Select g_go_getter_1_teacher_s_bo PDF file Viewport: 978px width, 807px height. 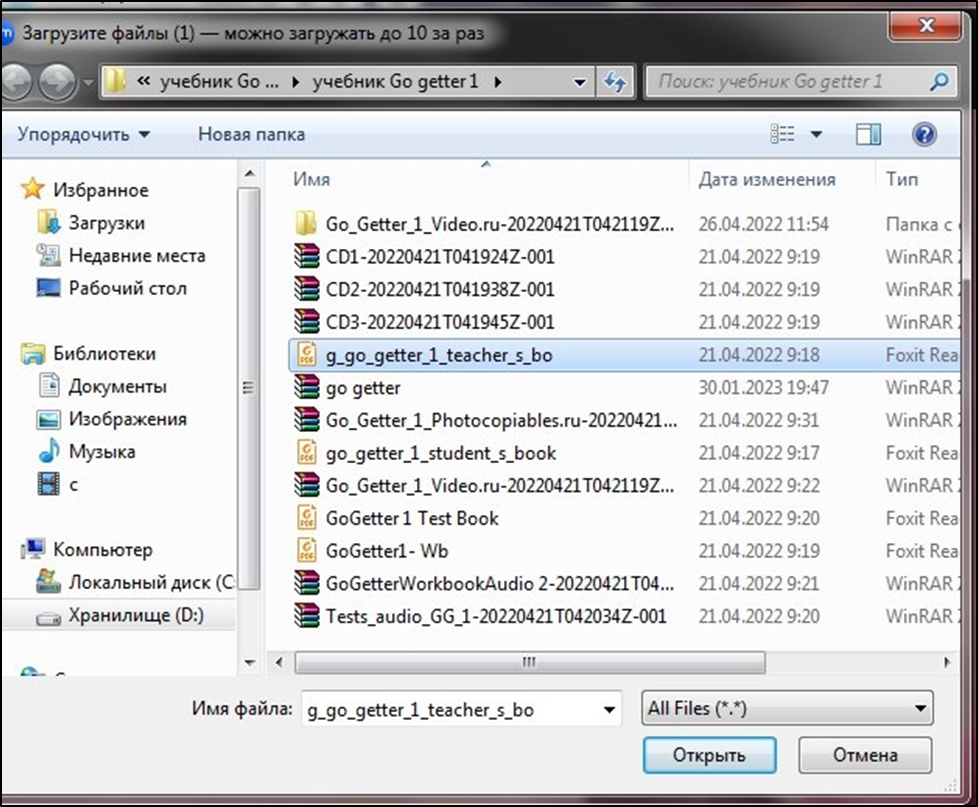[x=624, y=355]
